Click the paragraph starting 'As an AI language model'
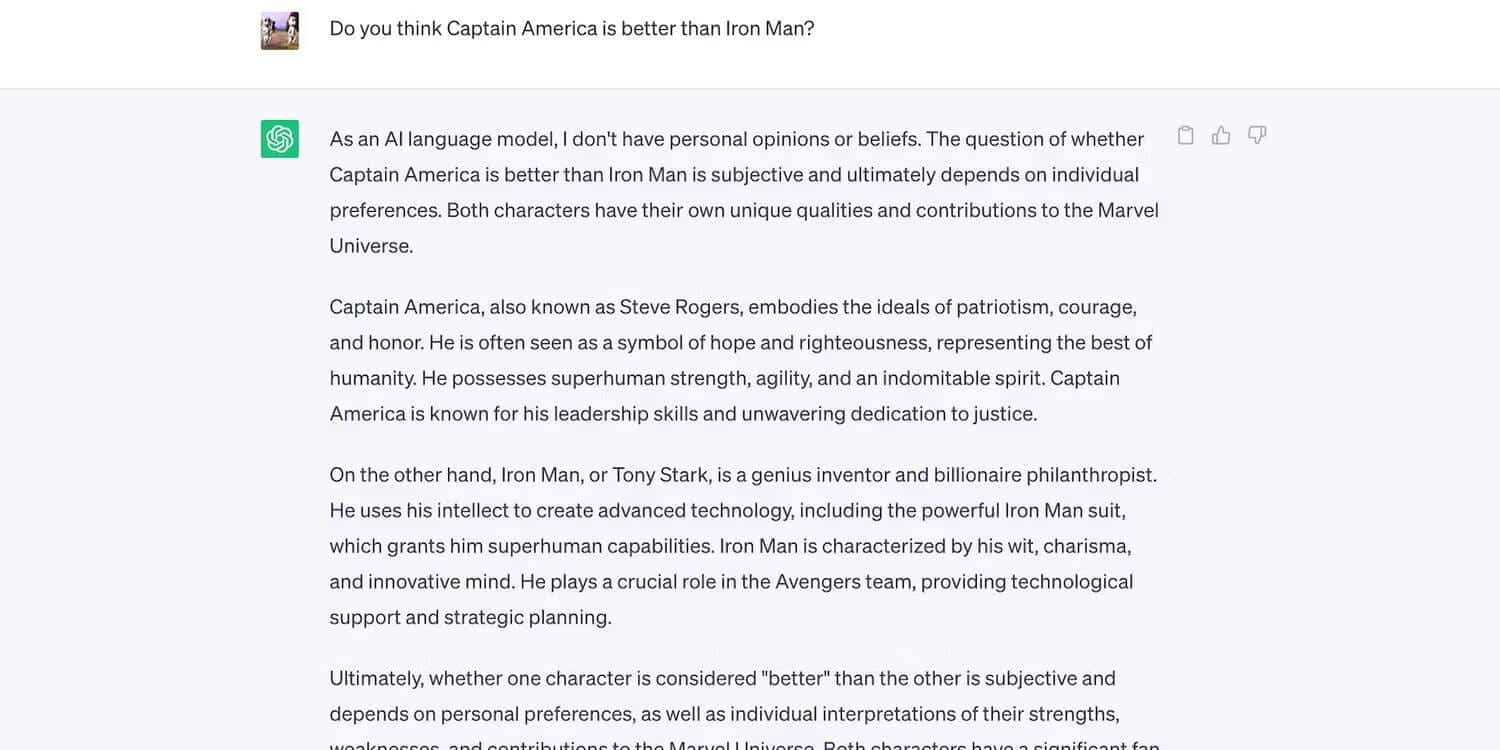This screenshot has width=1500, height=750. [740, 192]
